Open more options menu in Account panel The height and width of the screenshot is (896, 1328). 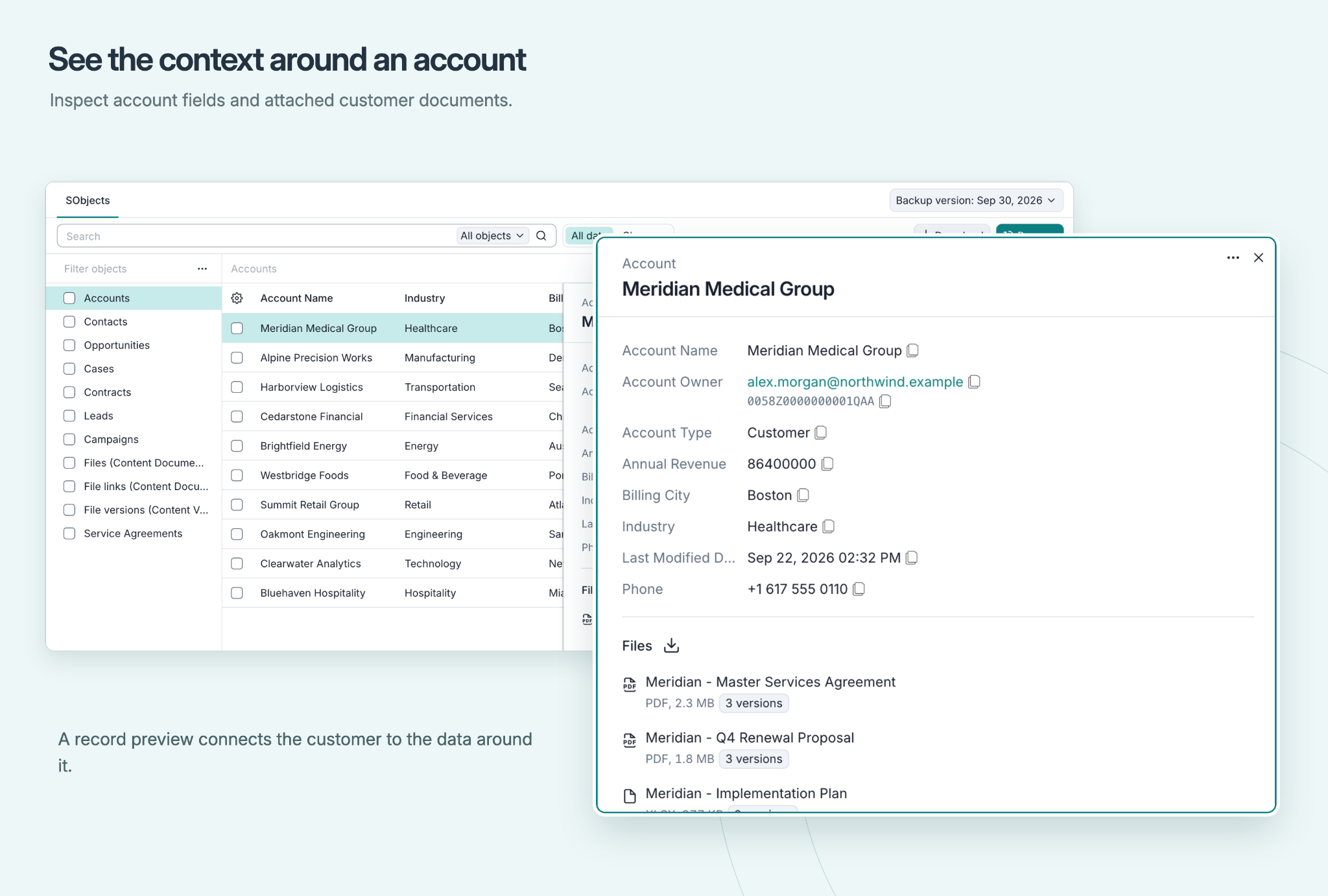(x=1233, y=257)
